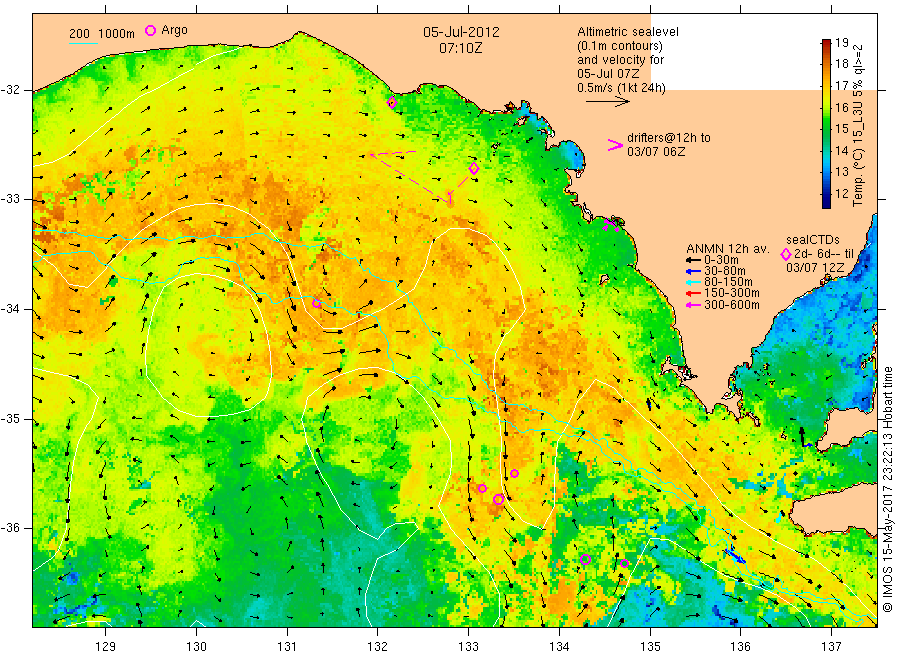The image size is (900, 660).
Task: Click the 'sealCTDs' legend heading
Action: (x=813, y=240)
